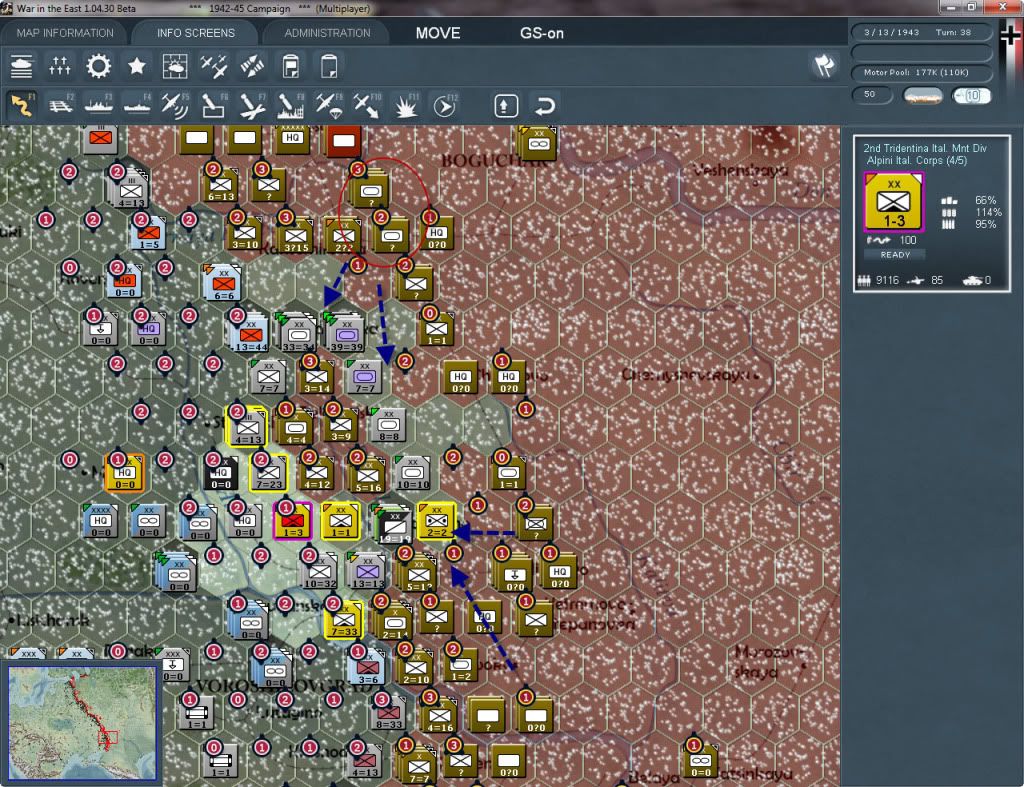This screenshot has width=1024, height=787.
Task: Select the yellow 7=23 unit counter
Action: [268, 472]
